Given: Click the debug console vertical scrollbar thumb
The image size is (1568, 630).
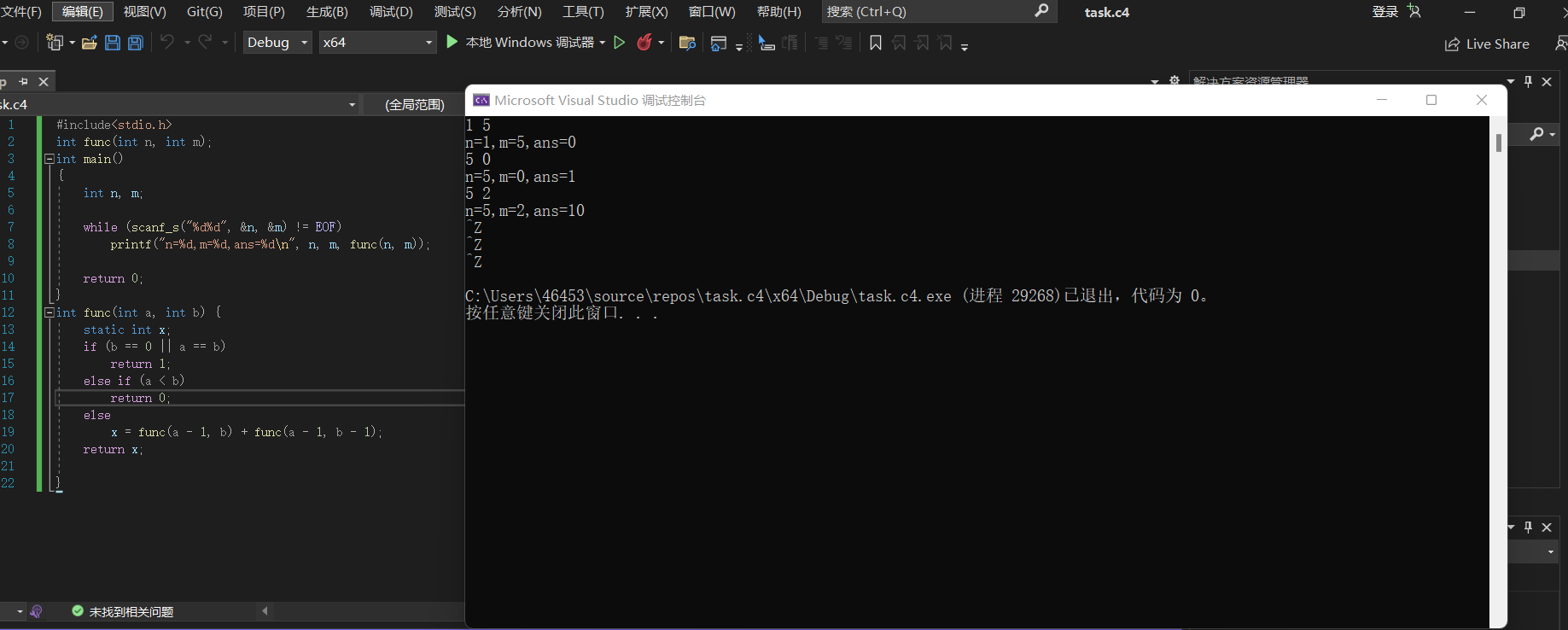Looking at the screenshot, I should click(x=1498, y=143).
